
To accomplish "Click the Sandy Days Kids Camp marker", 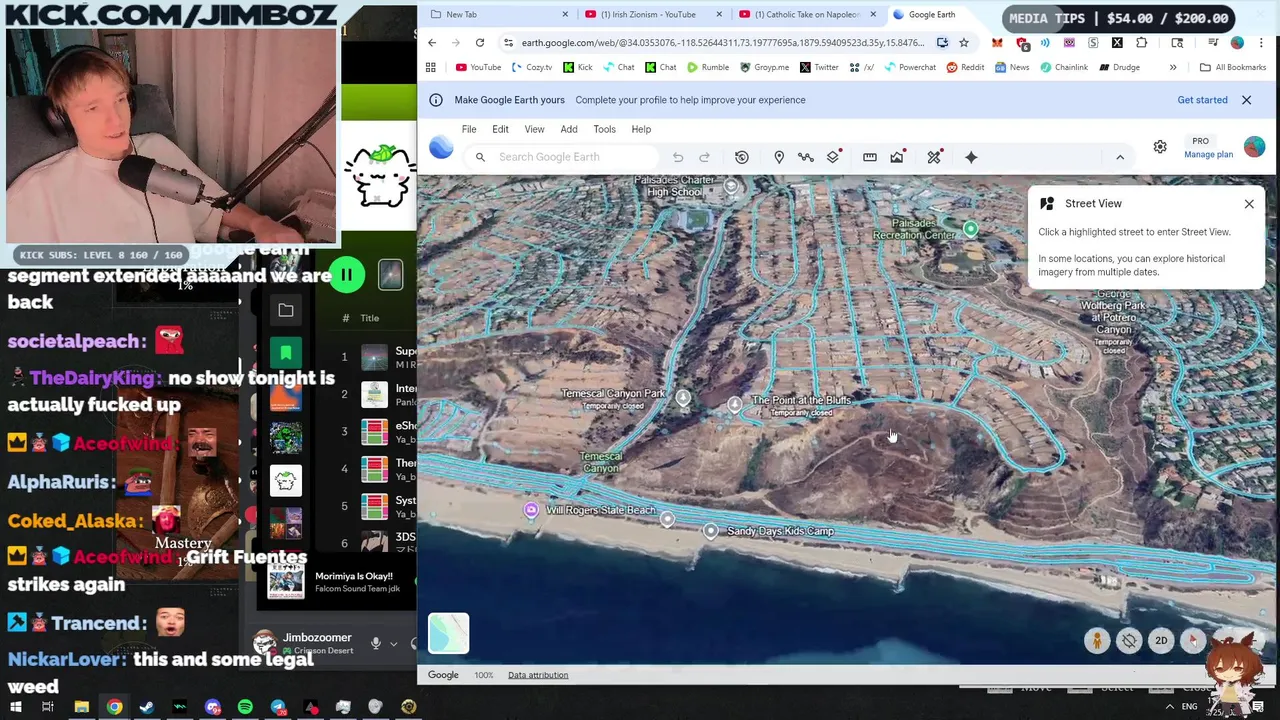I will point(711,531).
